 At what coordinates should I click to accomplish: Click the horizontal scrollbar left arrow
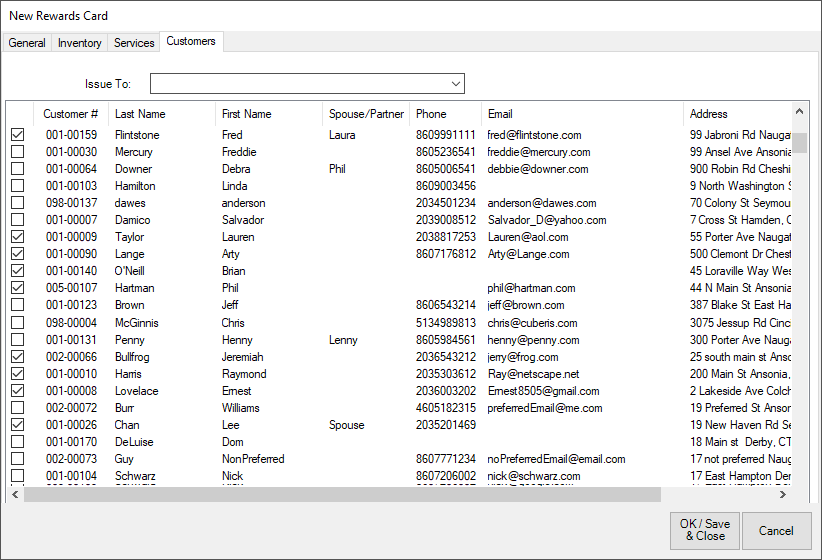(x=14, y=494)
